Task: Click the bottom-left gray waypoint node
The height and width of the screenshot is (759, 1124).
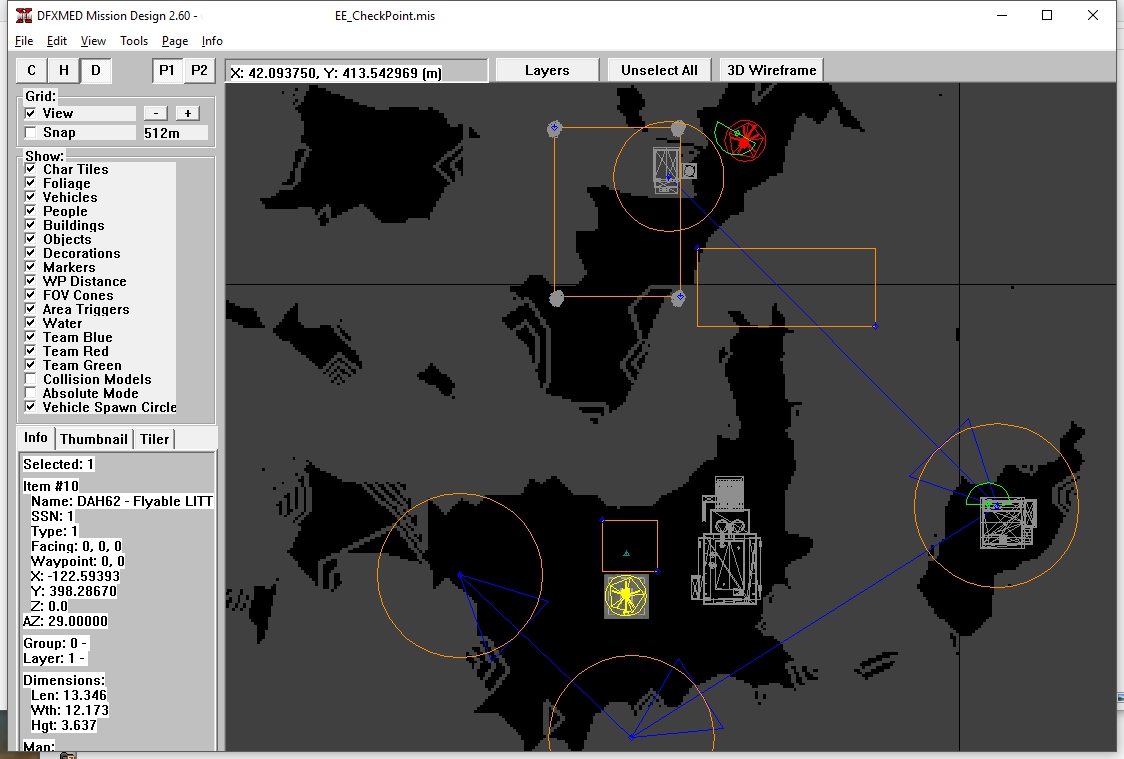Action: 556,298
